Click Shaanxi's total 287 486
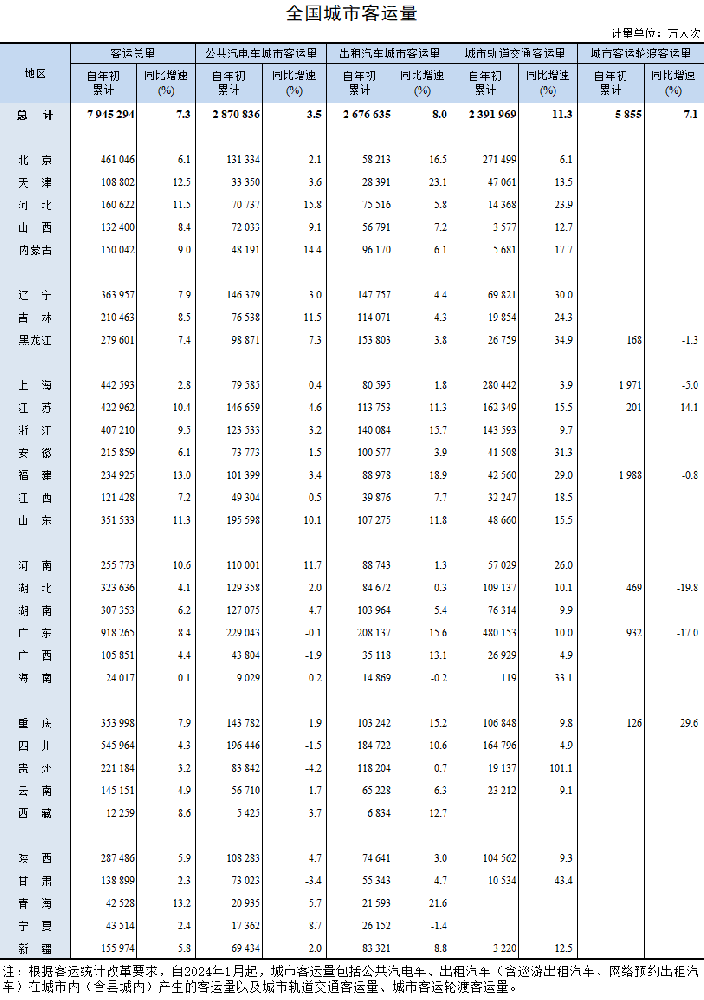Viewport: 704px width, 1000px height. coord(118,858)
